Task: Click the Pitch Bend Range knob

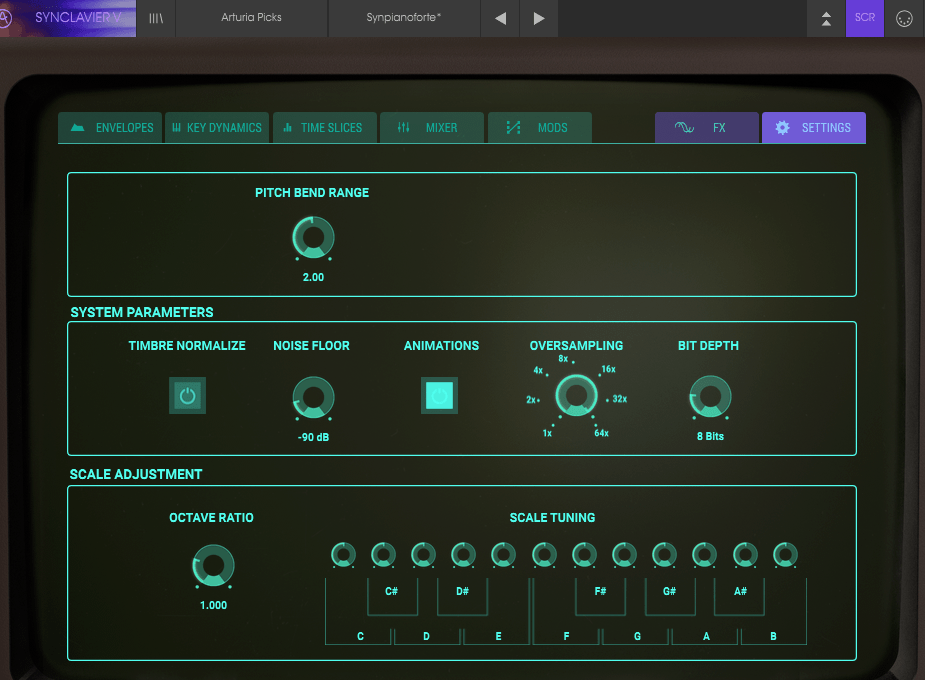Action: point(313,238)
